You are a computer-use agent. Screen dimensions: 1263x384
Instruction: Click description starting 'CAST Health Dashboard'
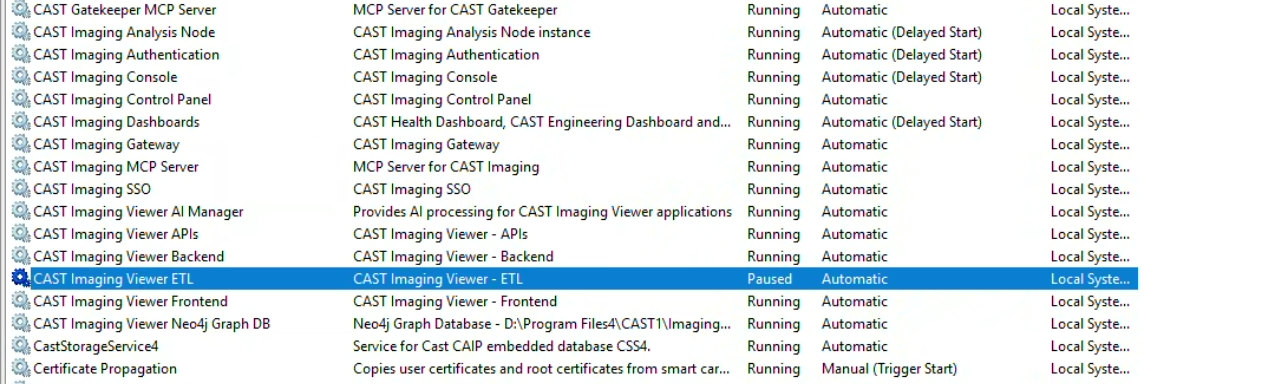(541, 122)
